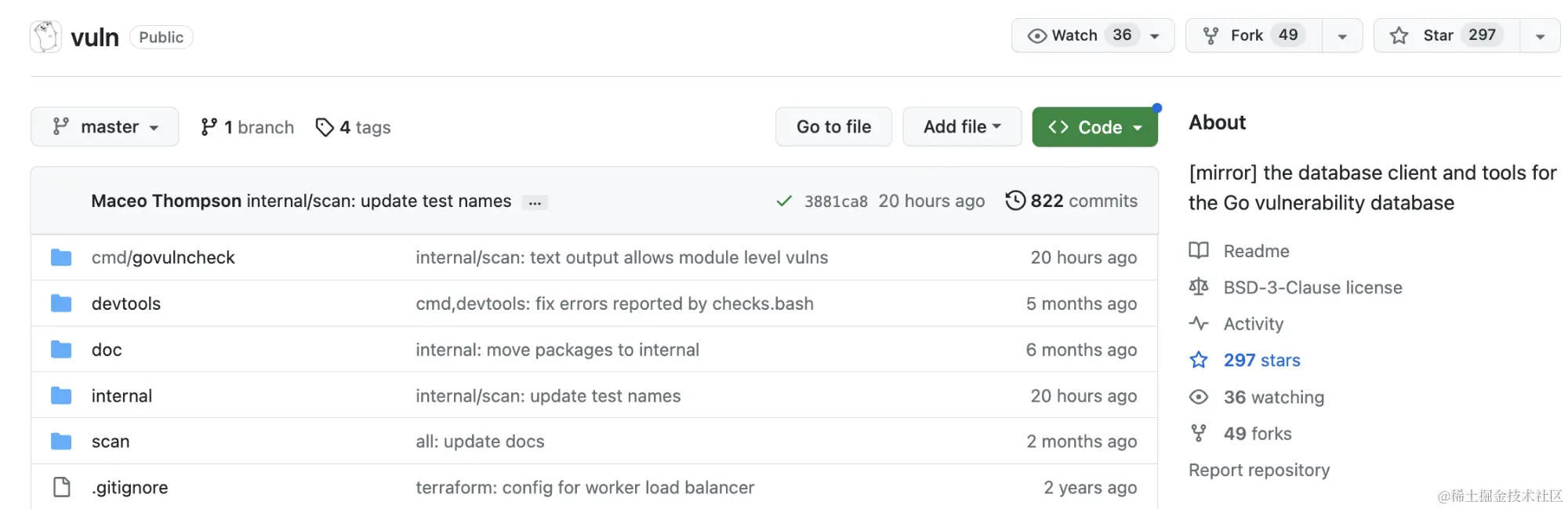This screenshot has height=509, width=1568.
Task: Click the devtools folder icon
Action: (x=61, y=304)
